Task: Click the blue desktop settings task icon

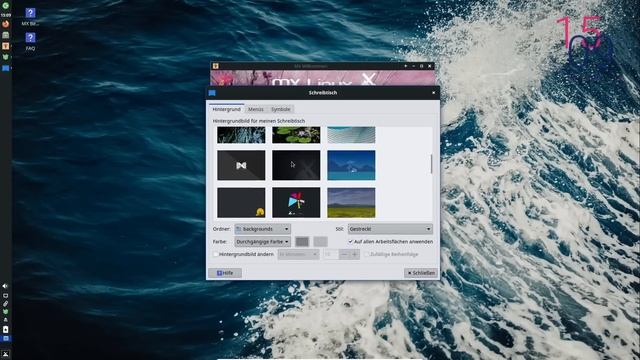Action: tap(5, 68)
